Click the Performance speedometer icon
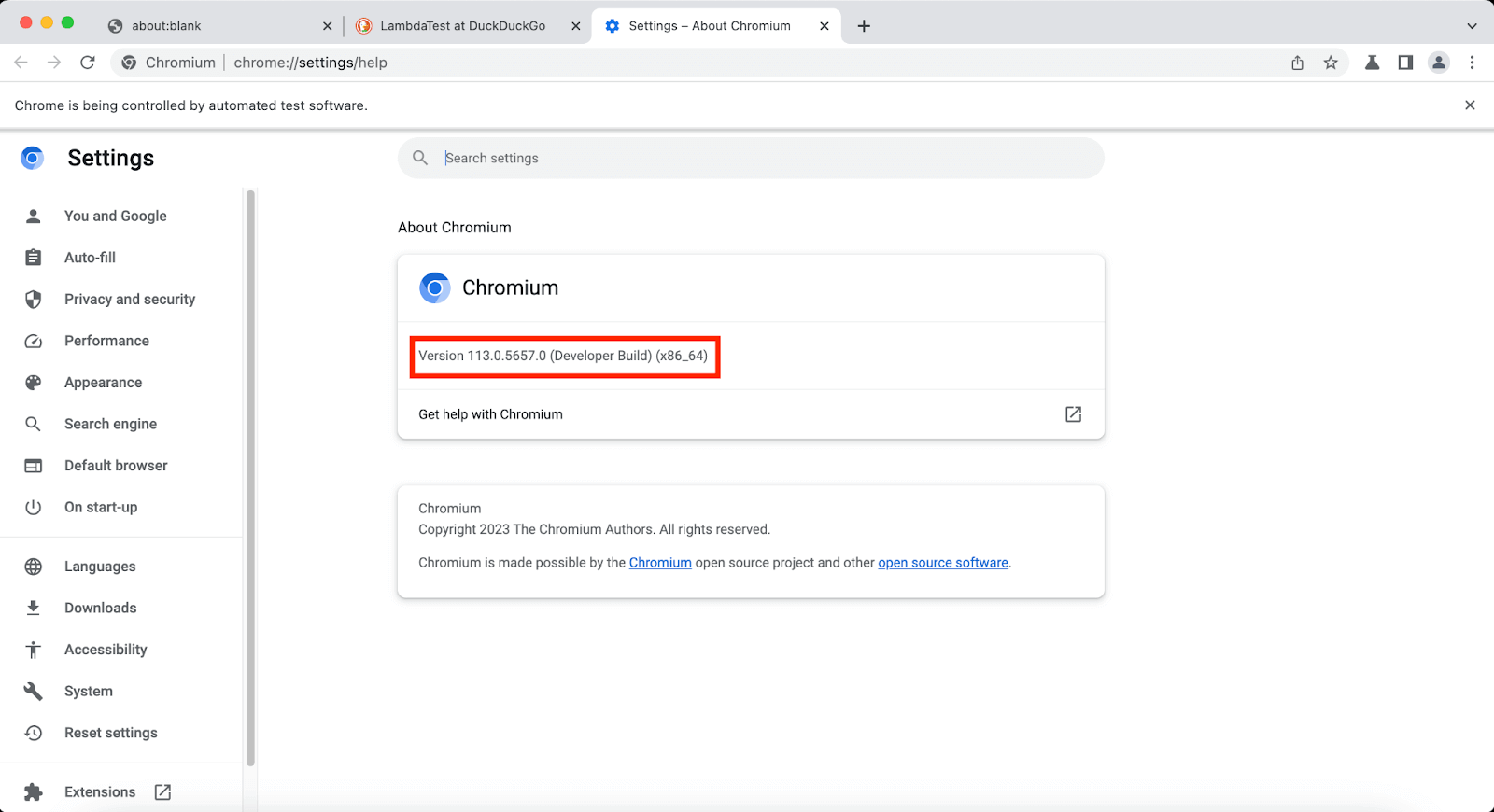Image resolution: width=1494 pixels, height=812 pixels. (x=34, y=341)
